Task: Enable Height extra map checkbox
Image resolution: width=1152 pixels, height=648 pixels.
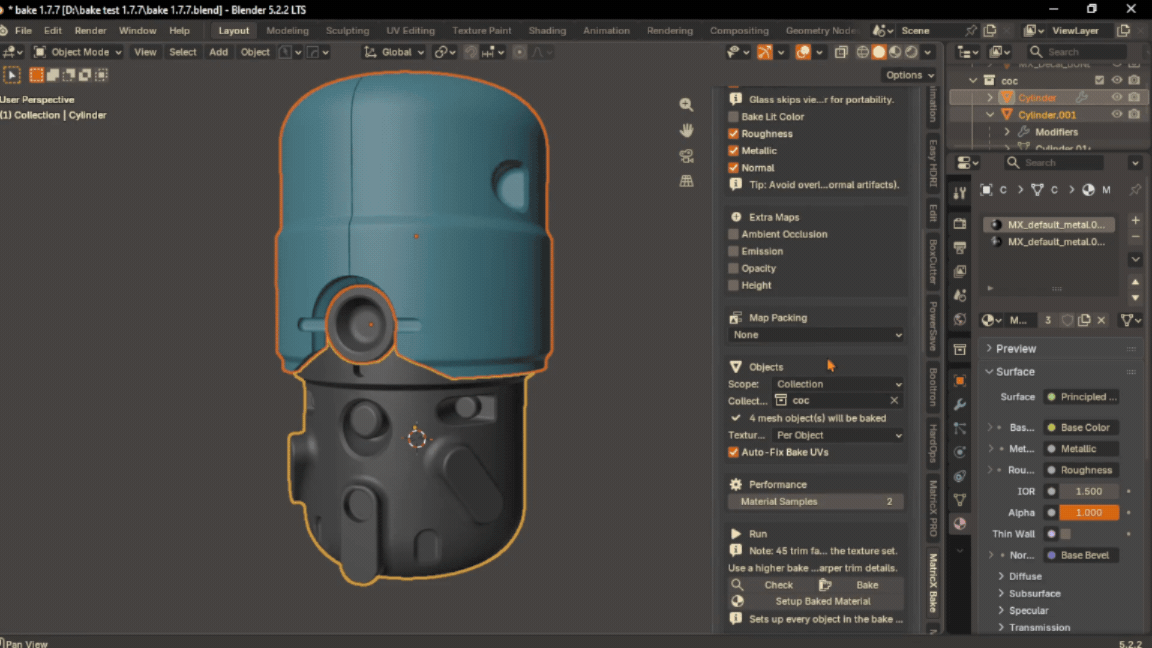Action: pyautogui.click(x=733, y=285)
